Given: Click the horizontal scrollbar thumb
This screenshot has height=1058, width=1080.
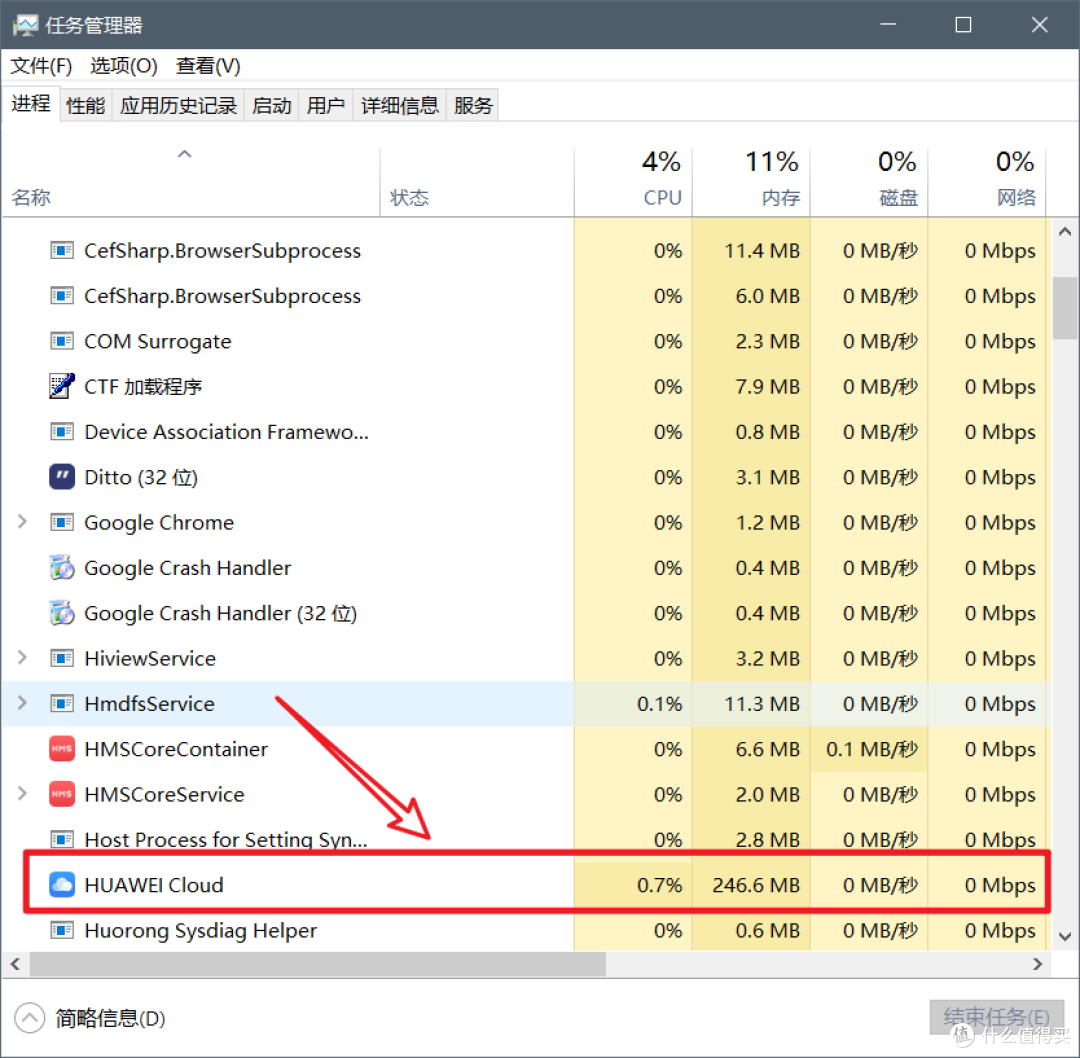Looking at the screenshot, I should point(318,964).
